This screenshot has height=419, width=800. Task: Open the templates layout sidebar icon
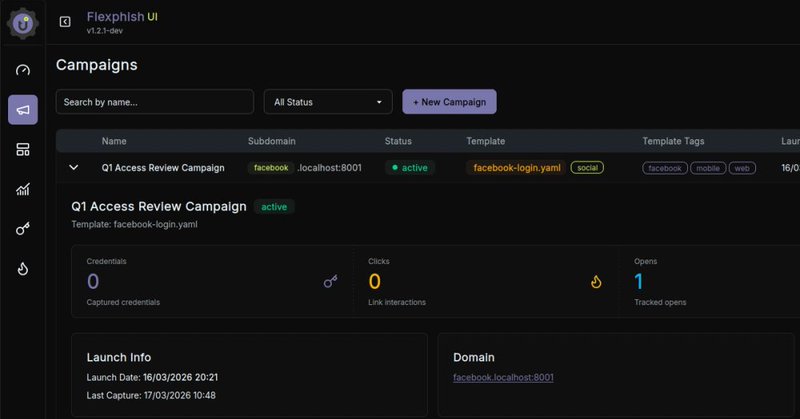(x=23, y=149)
